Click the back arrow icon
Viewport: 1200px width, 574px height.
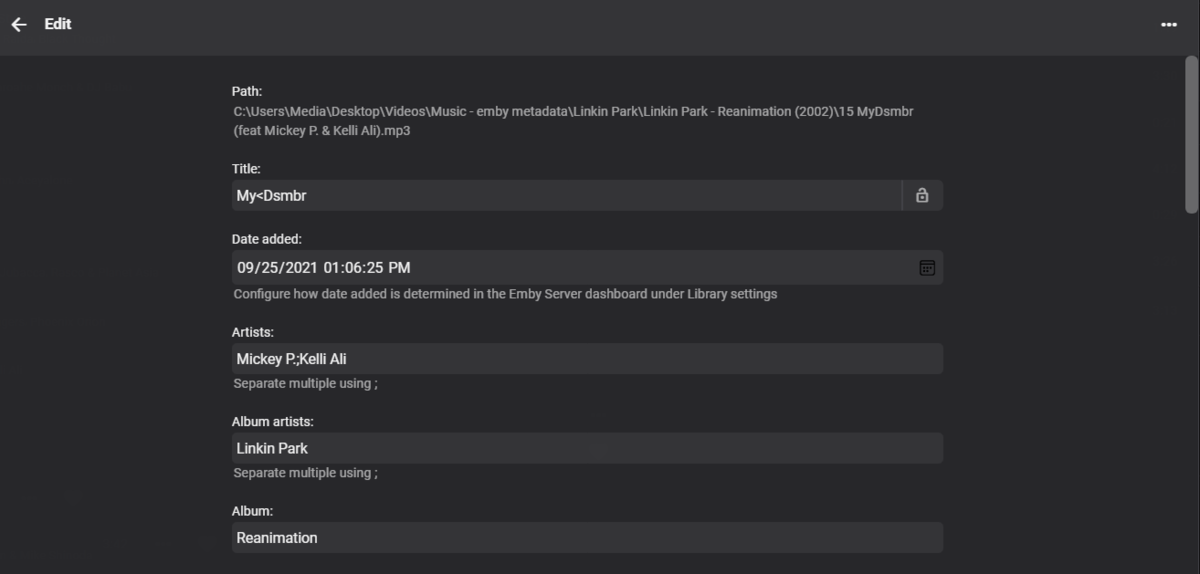19,24
